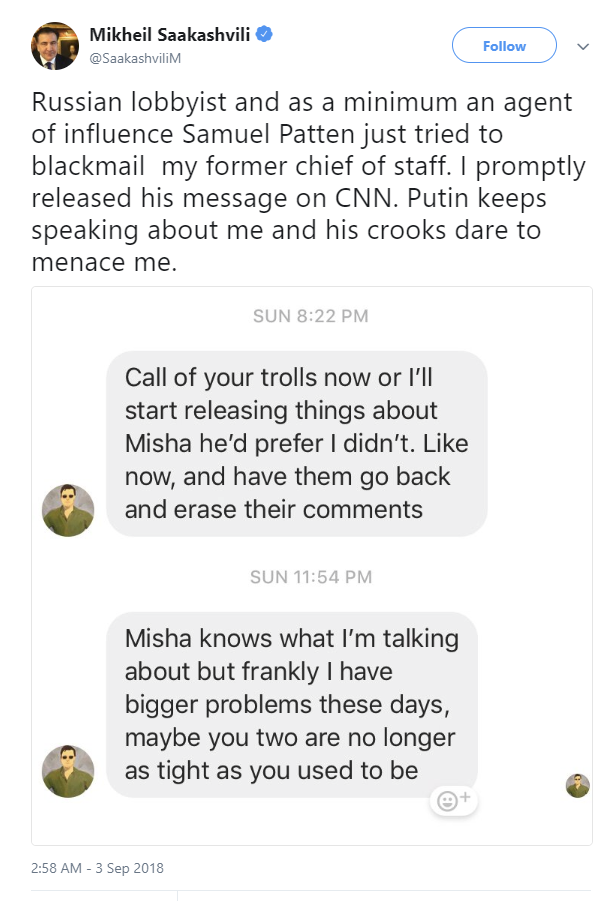The image size is (608, 901).
Task: Open the Mikheil Saakashvili display name link
Action: tap(169, 36)
